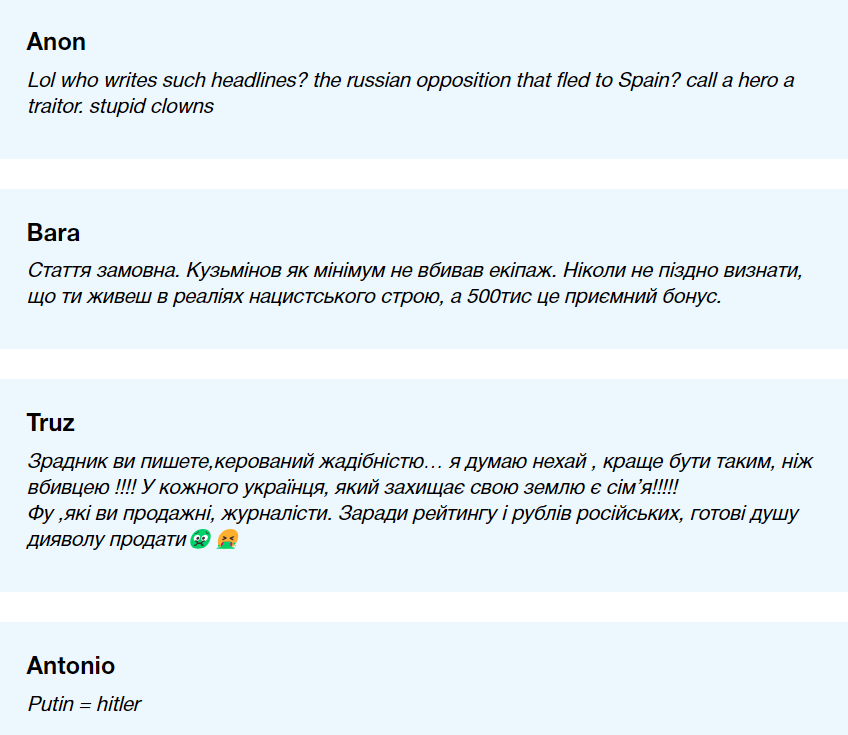848x735 pixels.
Task: Click the white gap between Anon and Bara comments
Action: (x=424, y=174)
